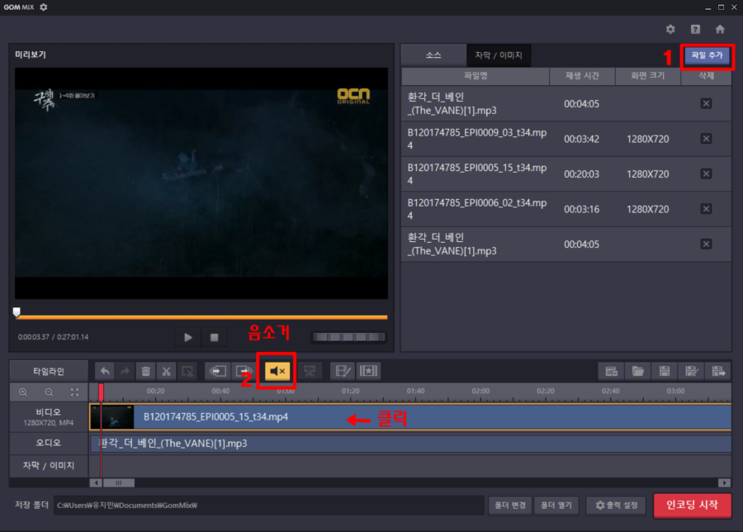Click the move clip left icon
The width and height of the screenshot is (743, 532).
coord(217,371)
